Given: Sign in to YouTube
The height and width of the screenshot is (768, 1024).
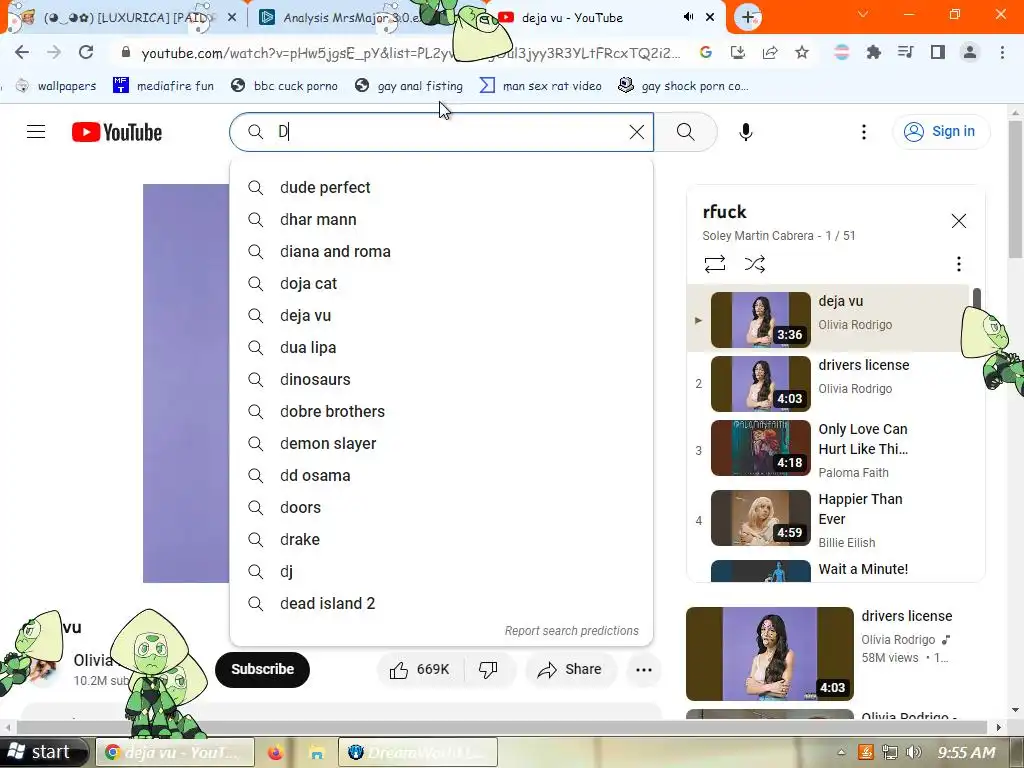Looking at the screenshot, I should (941, 132).
